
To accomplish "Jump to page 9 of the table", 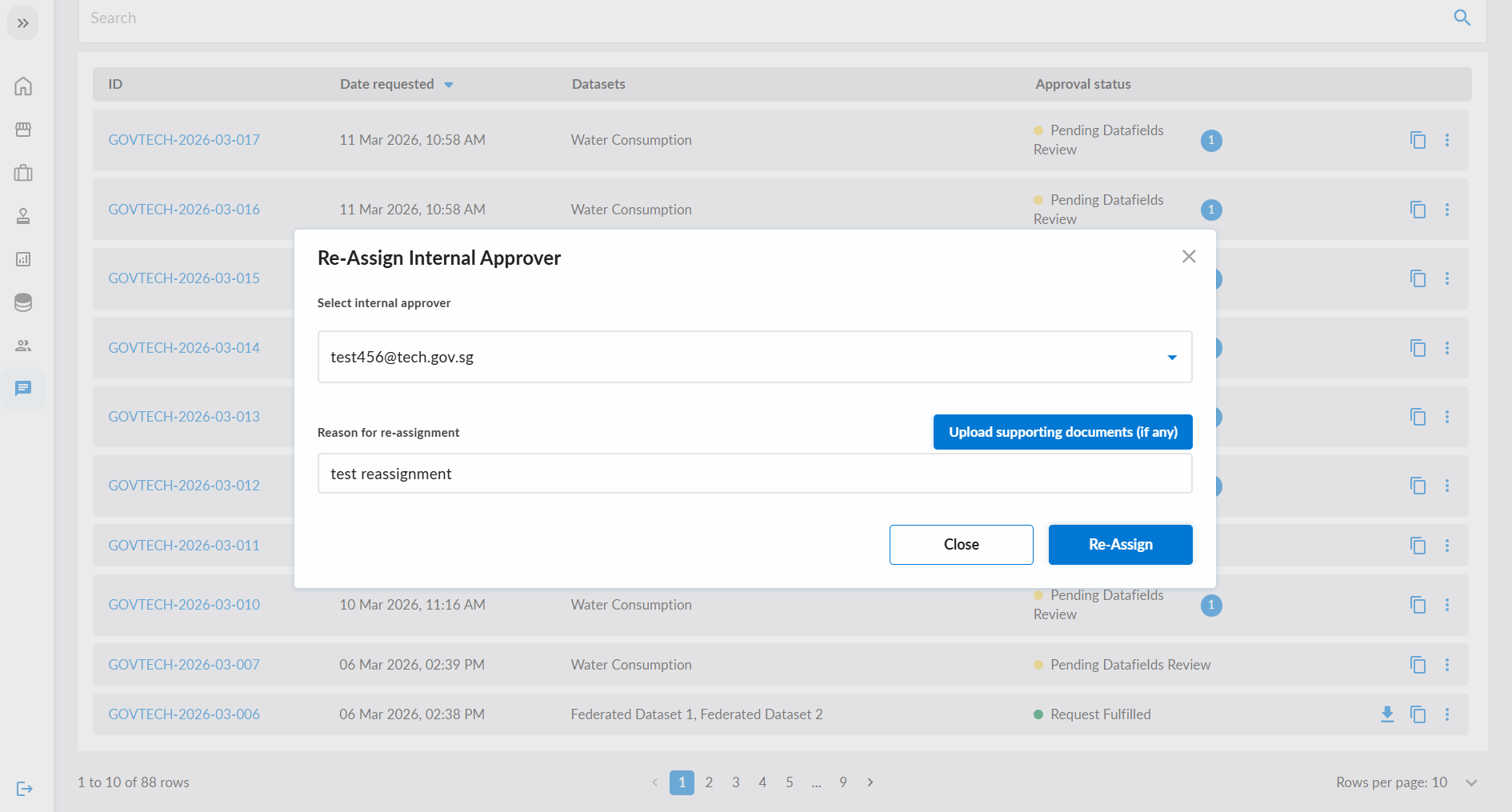I will point(842,782).
